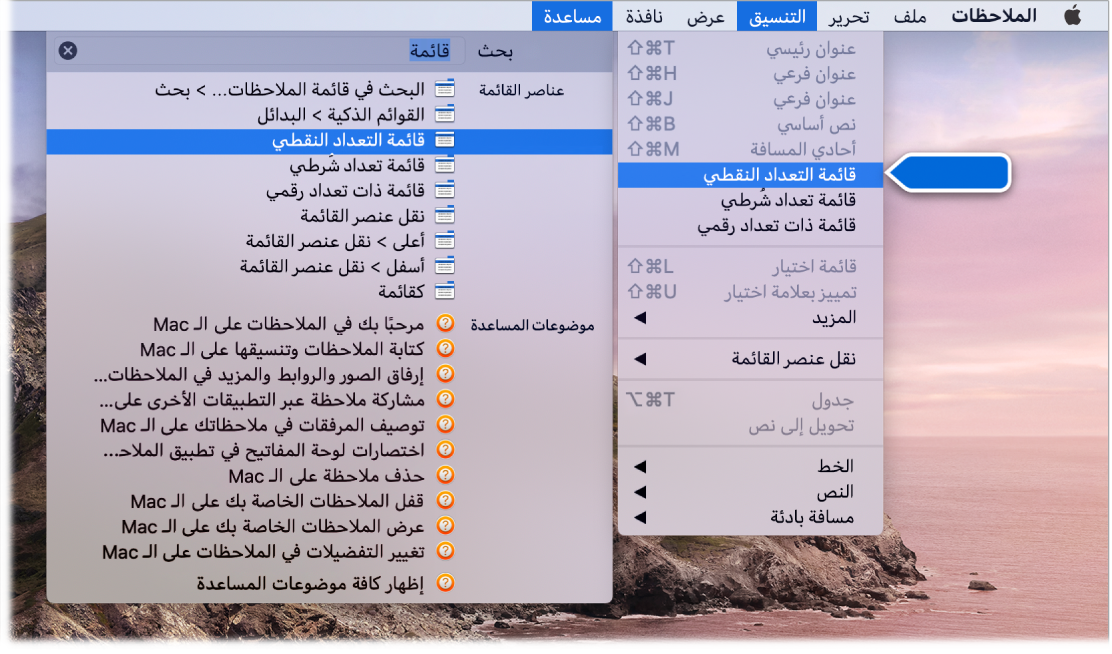Click the question mark icon beside "تغيير التفضيلات في الملاحظات"

click(x=445, y=547)
